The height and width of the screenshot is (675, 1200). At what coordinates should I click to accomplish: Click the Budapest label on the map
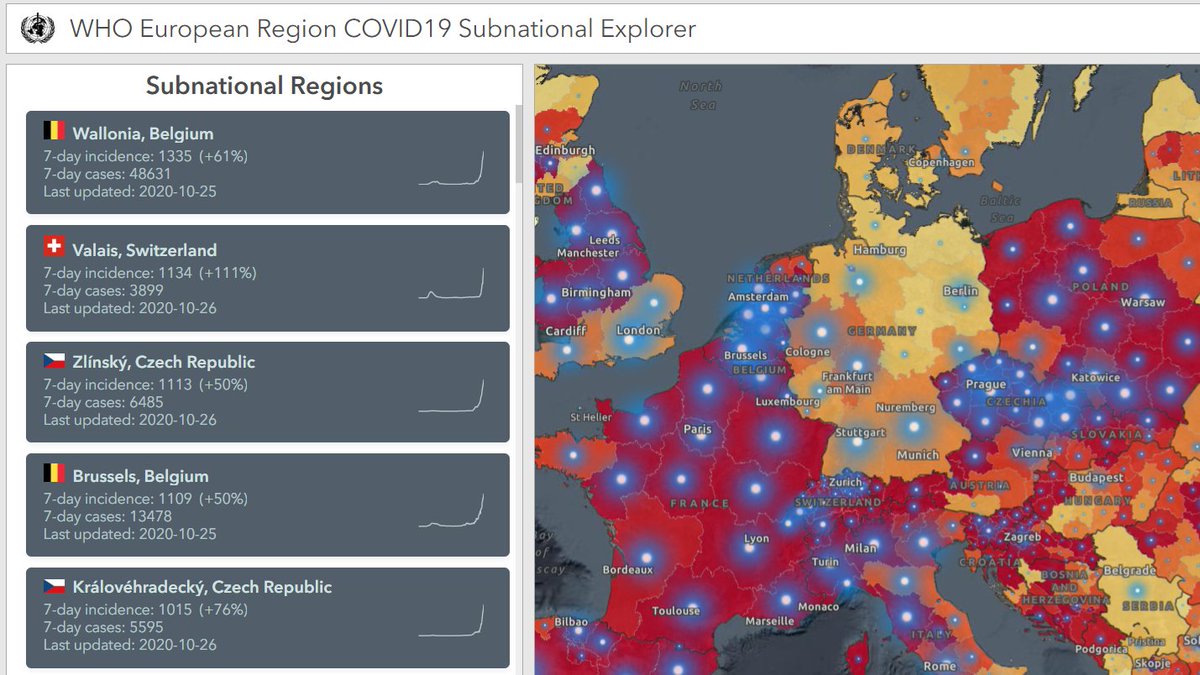coord(1096,478)
